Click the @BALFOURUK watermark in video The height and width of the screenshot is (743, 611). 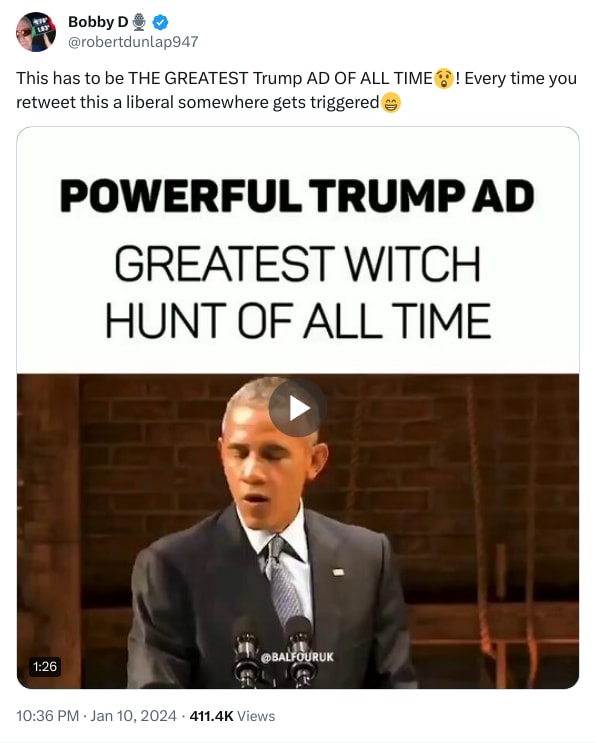click(297, 657)
